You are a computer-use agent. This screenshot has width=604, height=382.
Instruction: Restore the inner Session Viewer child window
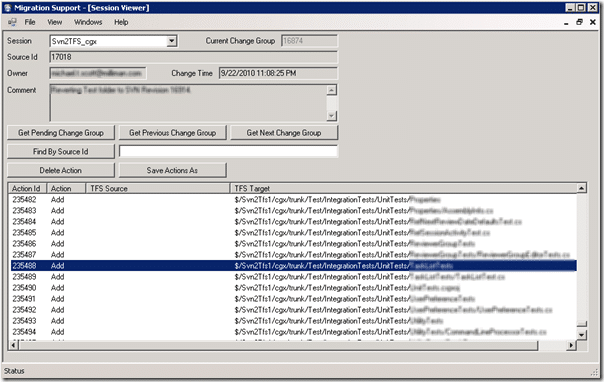(579, 22)
